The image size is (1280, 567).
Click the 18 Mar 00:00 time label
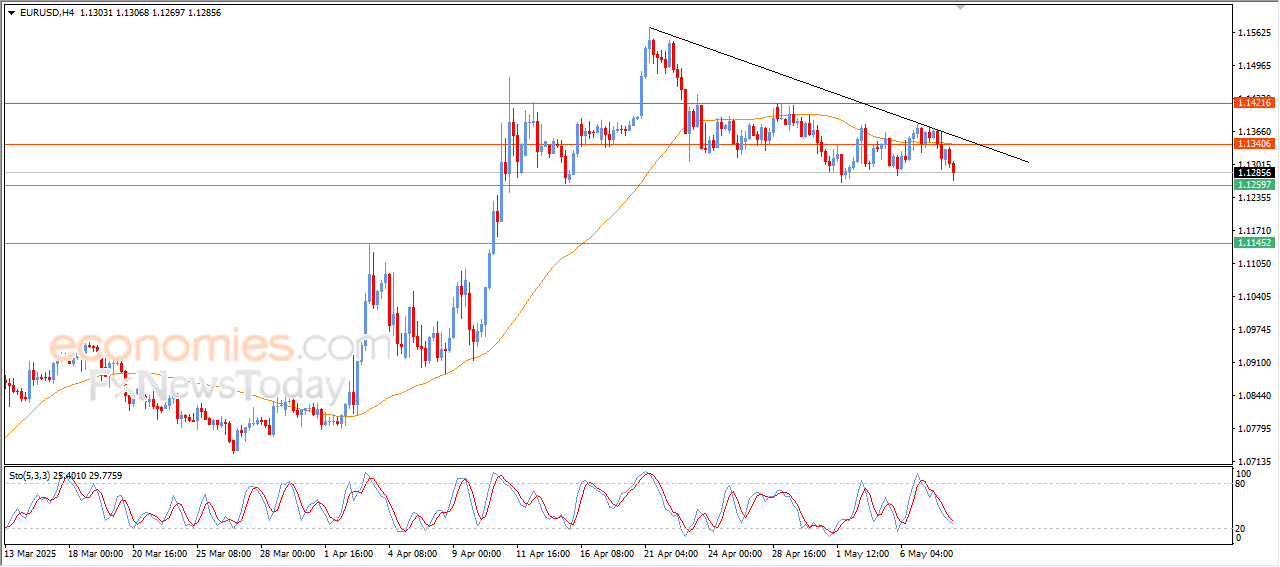tap(98, 552)
